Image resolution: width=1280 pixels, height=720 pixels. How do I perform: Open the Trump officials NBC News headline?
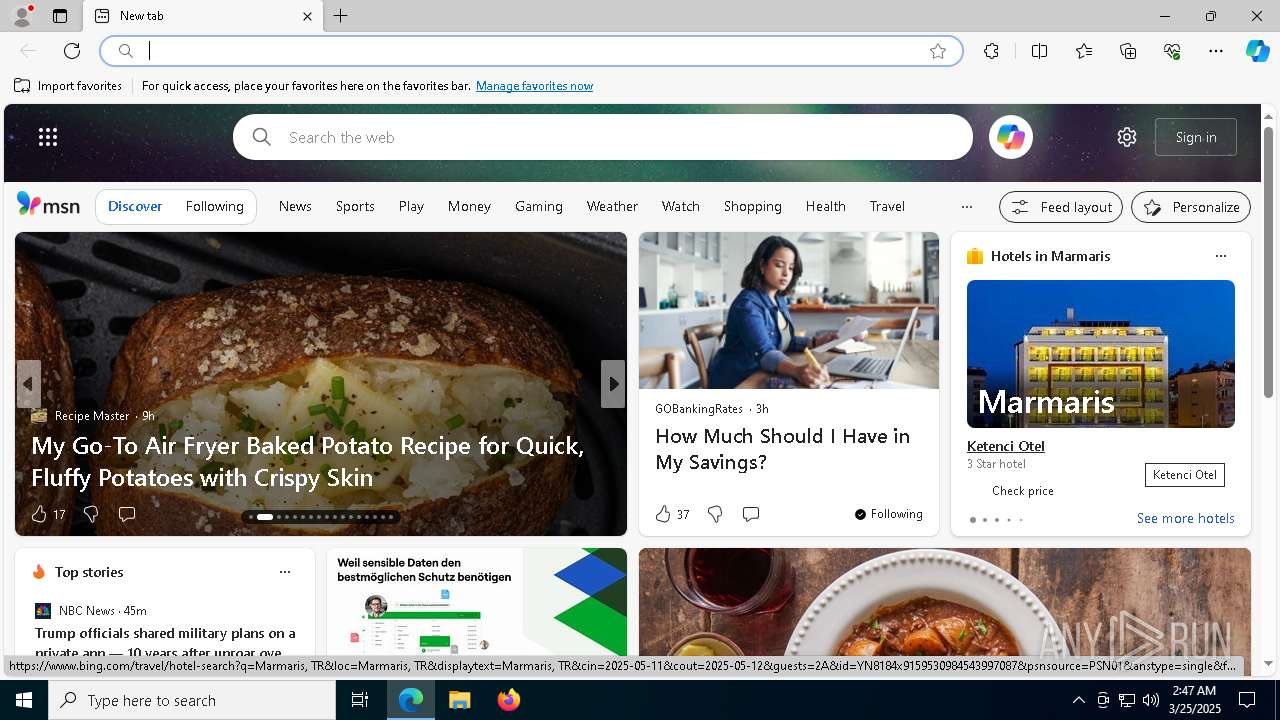point(165,642)
